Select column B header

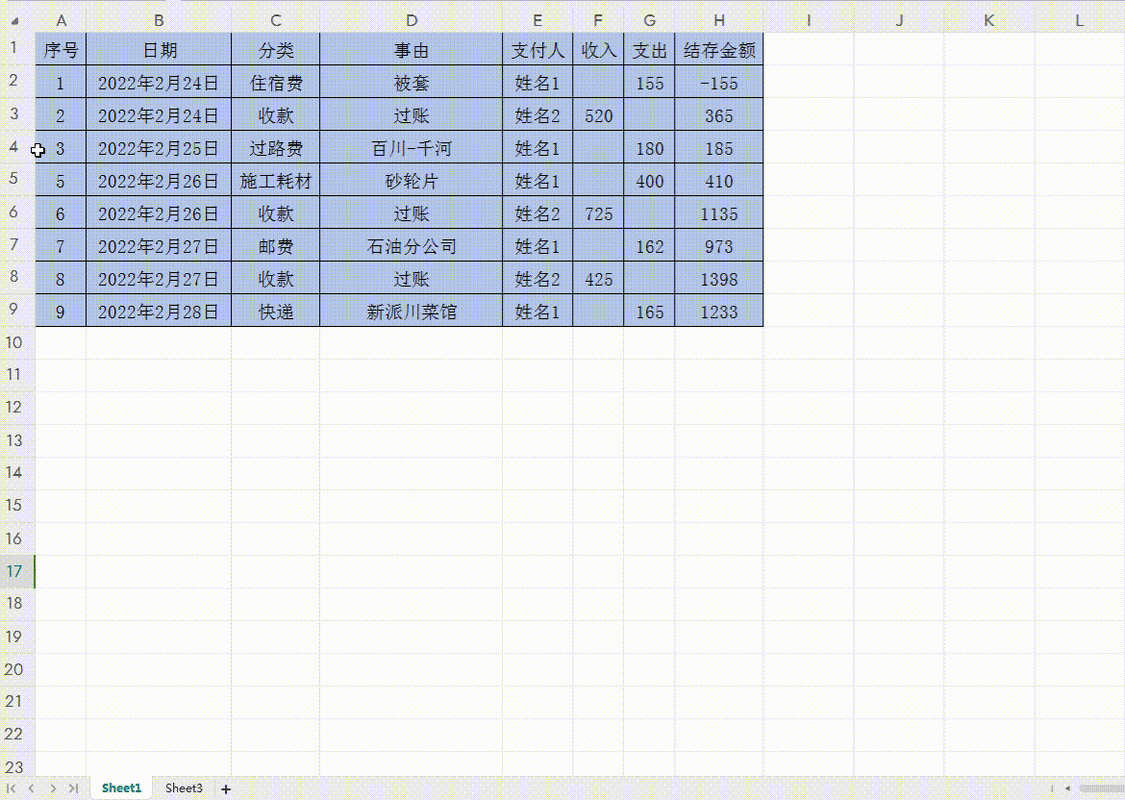pos(158,19)
